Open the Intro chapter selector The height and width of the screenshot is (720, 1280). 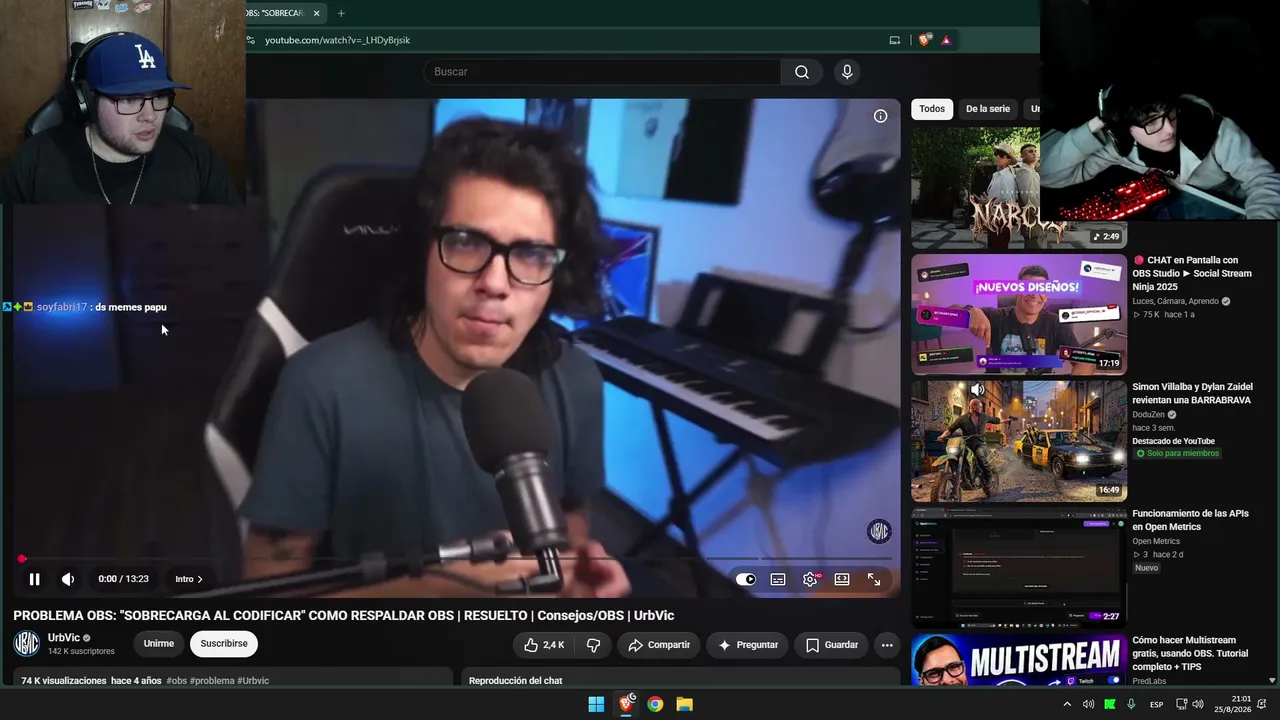click(x=189, y=579)
